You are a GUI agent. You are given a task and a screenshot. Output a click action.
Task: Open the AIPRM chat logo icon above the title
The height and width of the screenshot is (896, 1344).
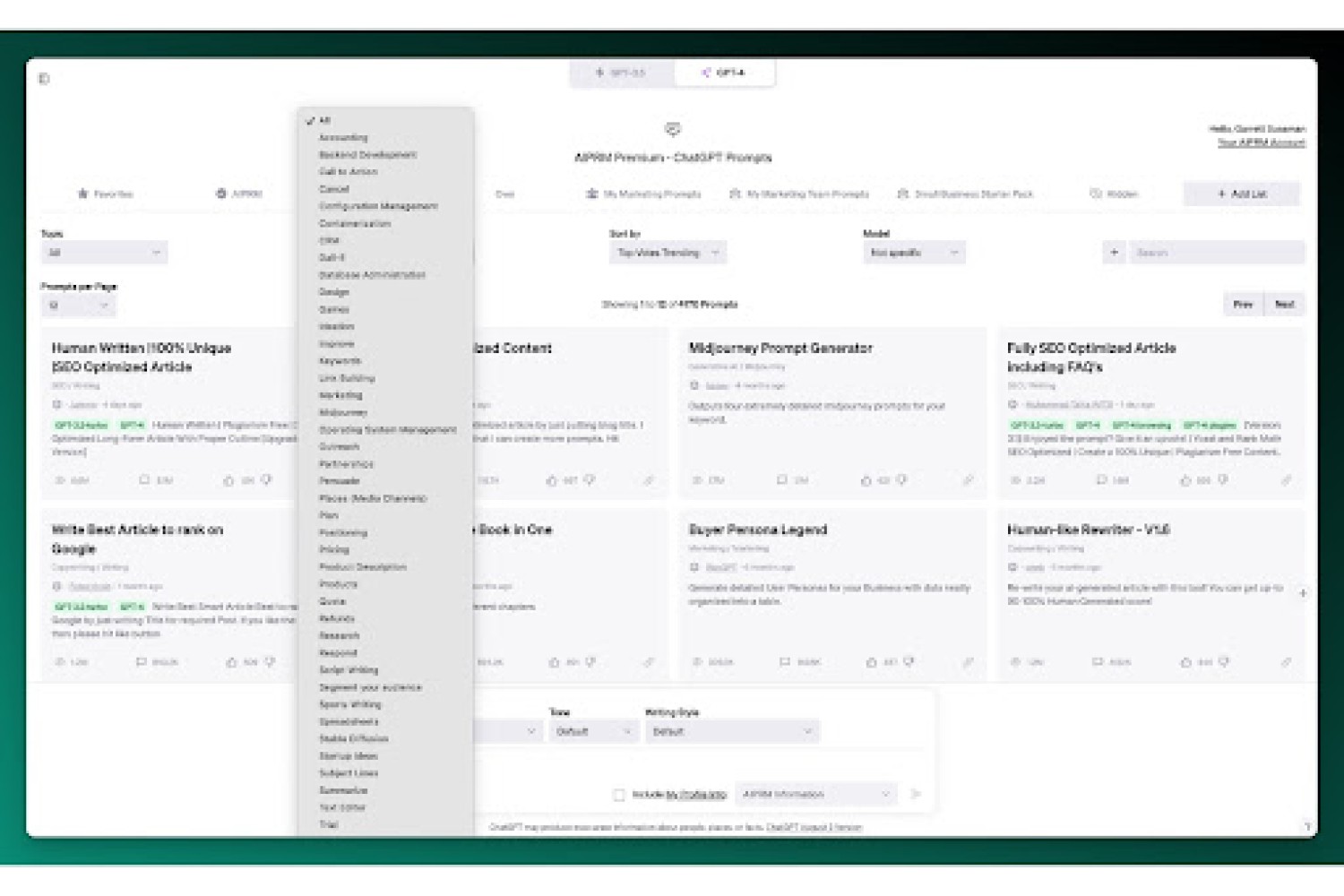click(x=673, y=130)
